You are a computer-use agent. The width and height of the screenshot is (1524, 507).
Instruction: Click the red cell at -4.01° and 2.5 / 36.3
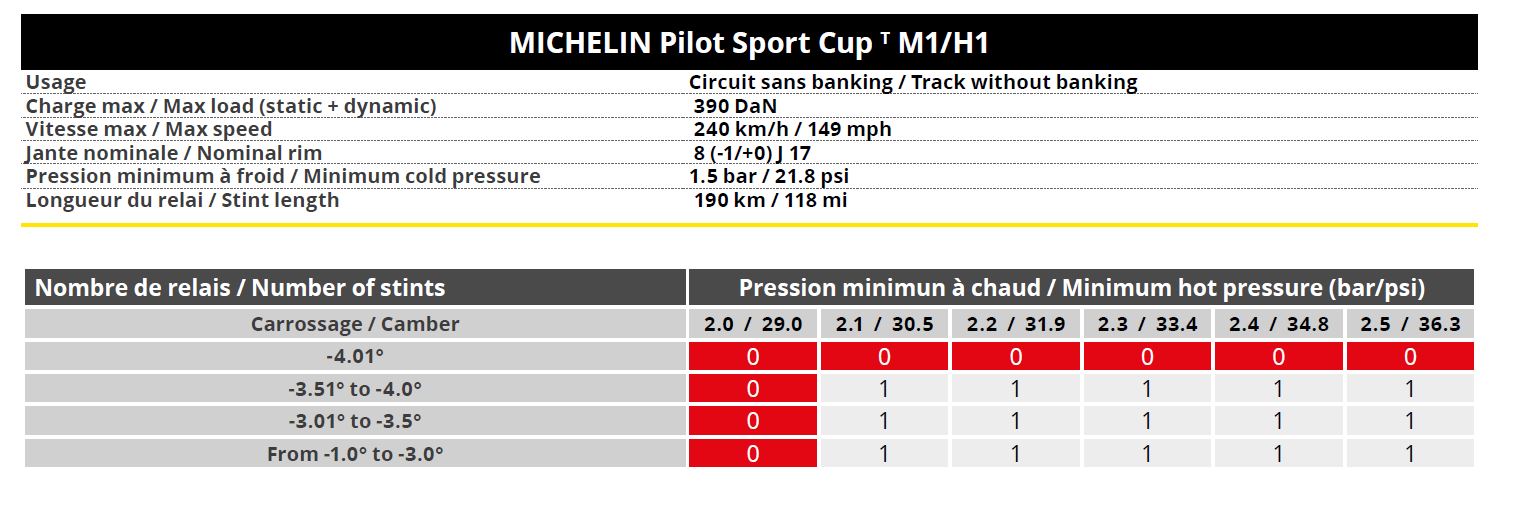(x=1410, y=356)
